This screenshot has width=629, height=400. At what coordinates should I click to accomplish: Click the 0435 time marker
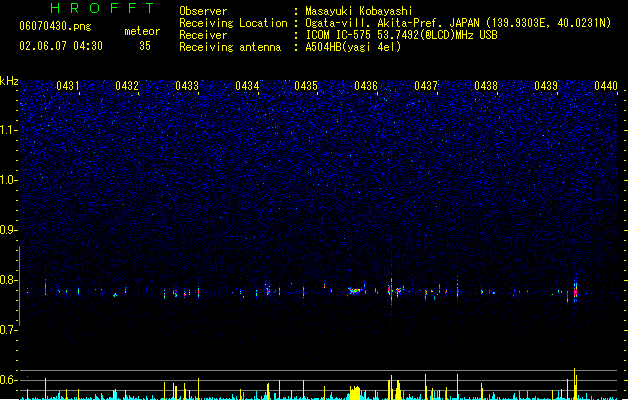[x=306, y=86]
